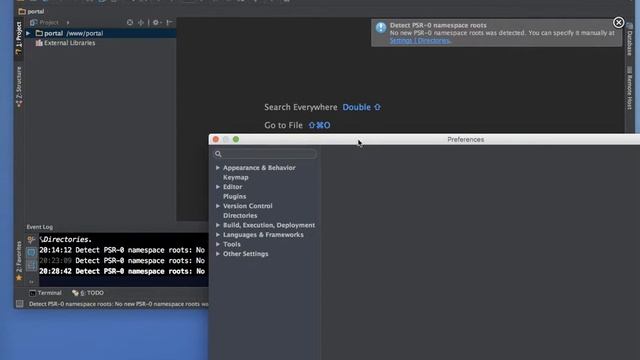Click the search magnifier icon in Preferences

[218, 154]
